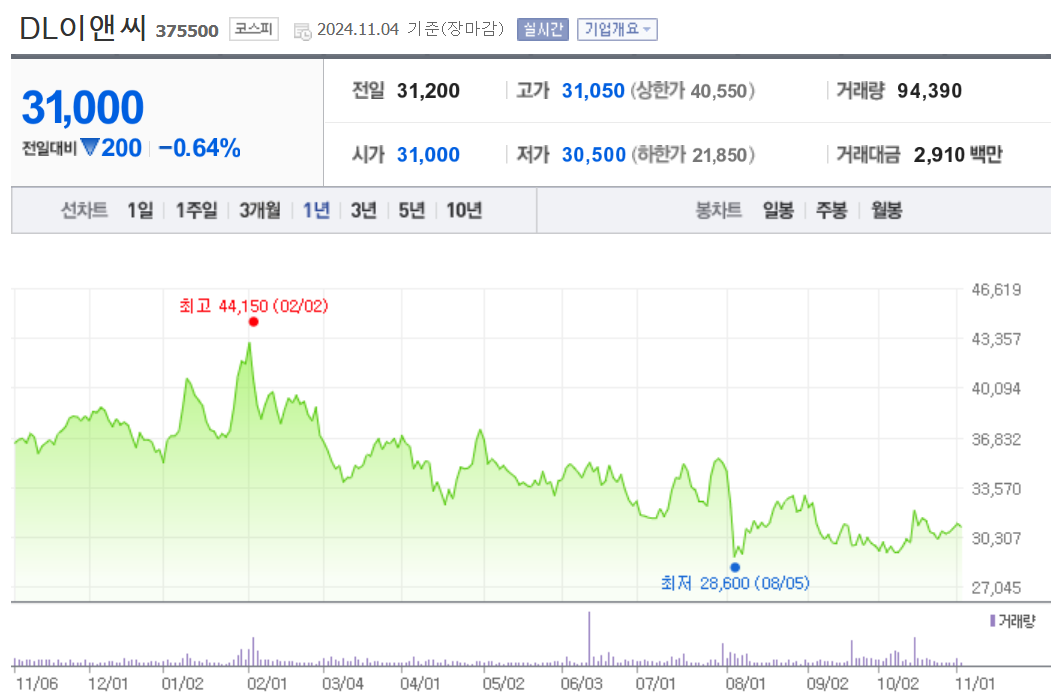
Task: Switch to the 3개월 line chart
Action: 260,211
